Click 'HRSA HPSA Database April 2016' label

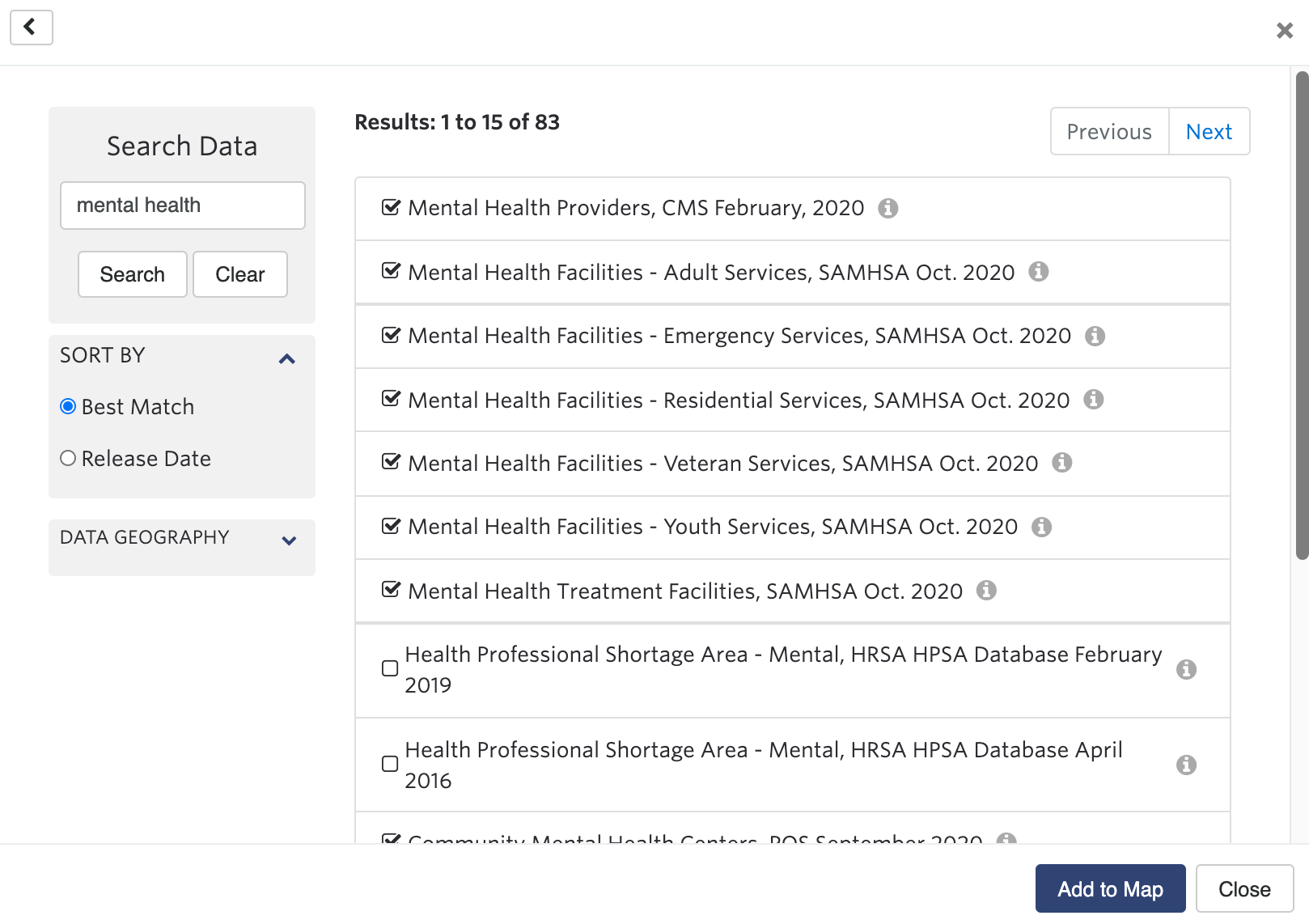point(764,765)
